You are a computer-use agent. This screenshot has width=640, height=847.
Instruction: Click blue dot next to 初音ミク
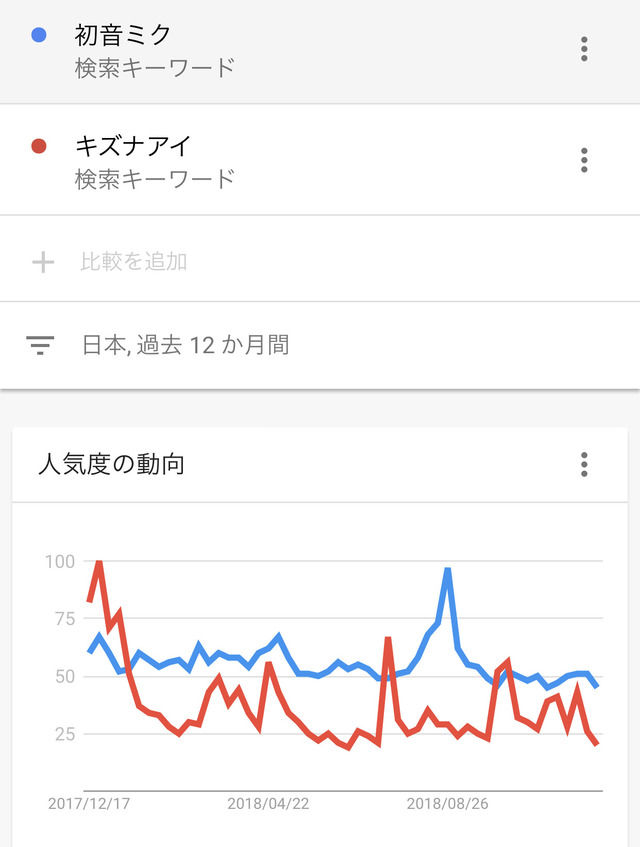point(39,35)
